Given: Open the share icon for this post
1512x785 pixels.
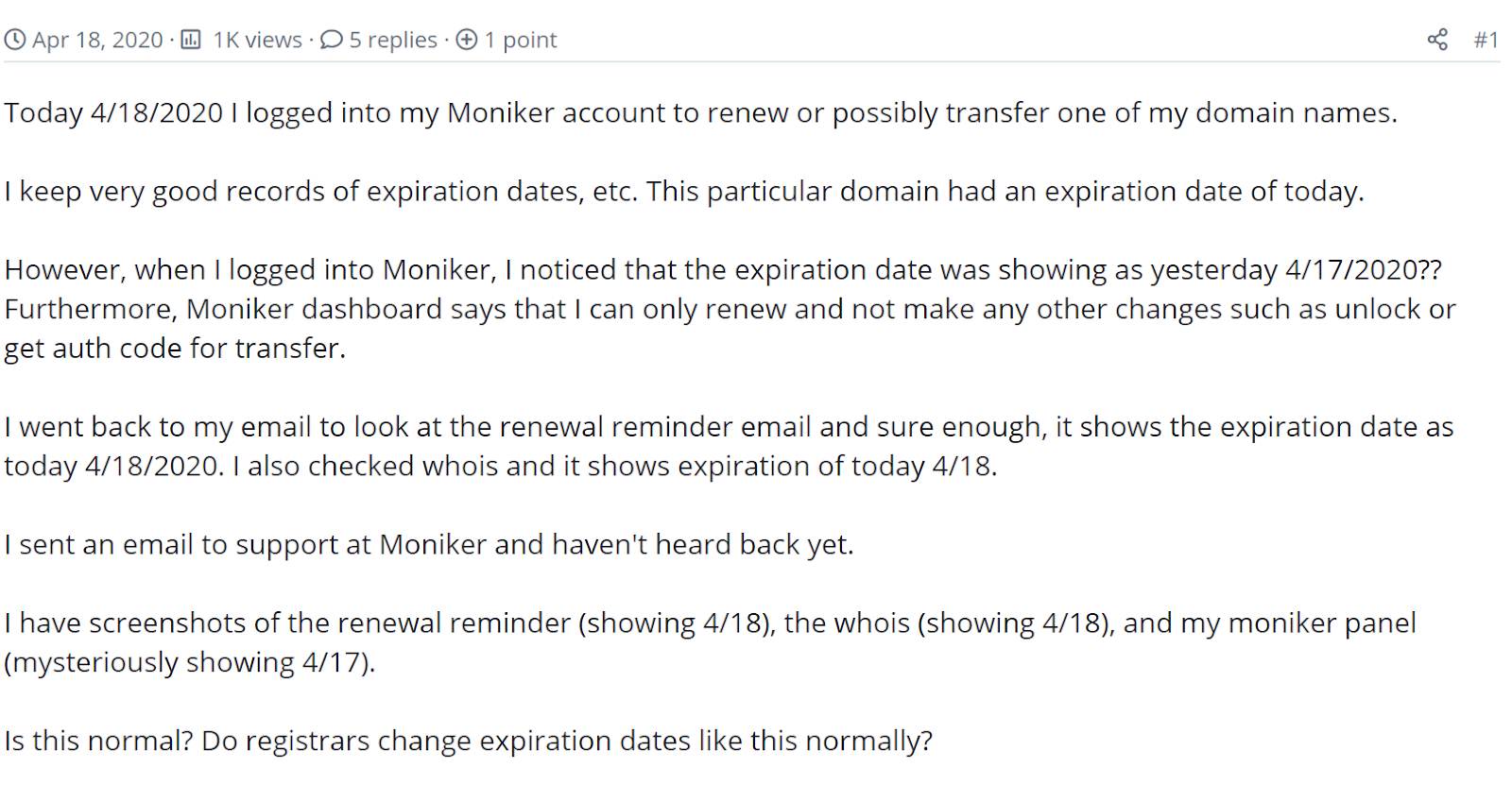Looking at the screenshot, I should [x=1437, y=40].
